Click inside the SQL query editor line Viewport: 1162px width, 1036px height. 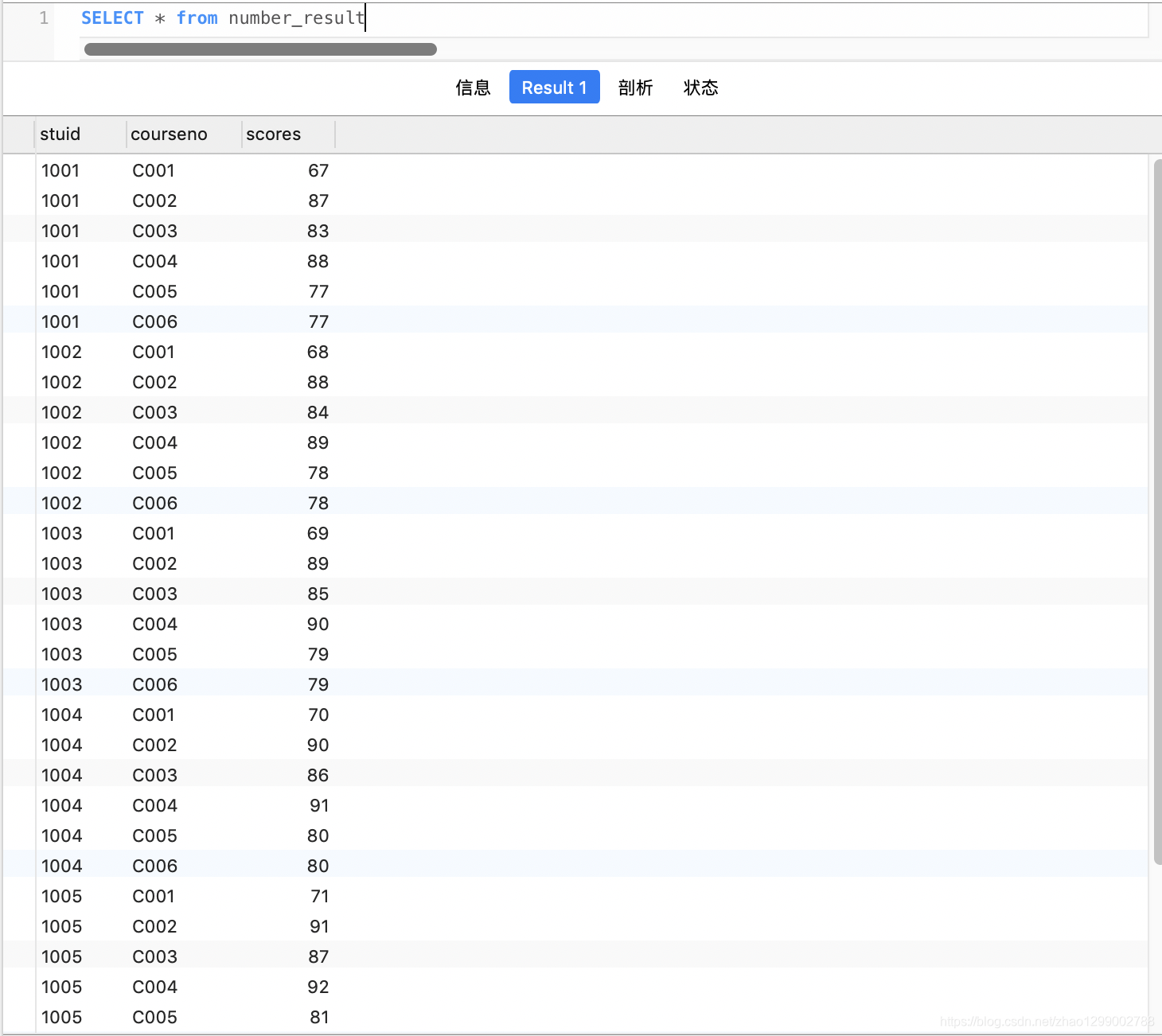(x=613, y=18)
